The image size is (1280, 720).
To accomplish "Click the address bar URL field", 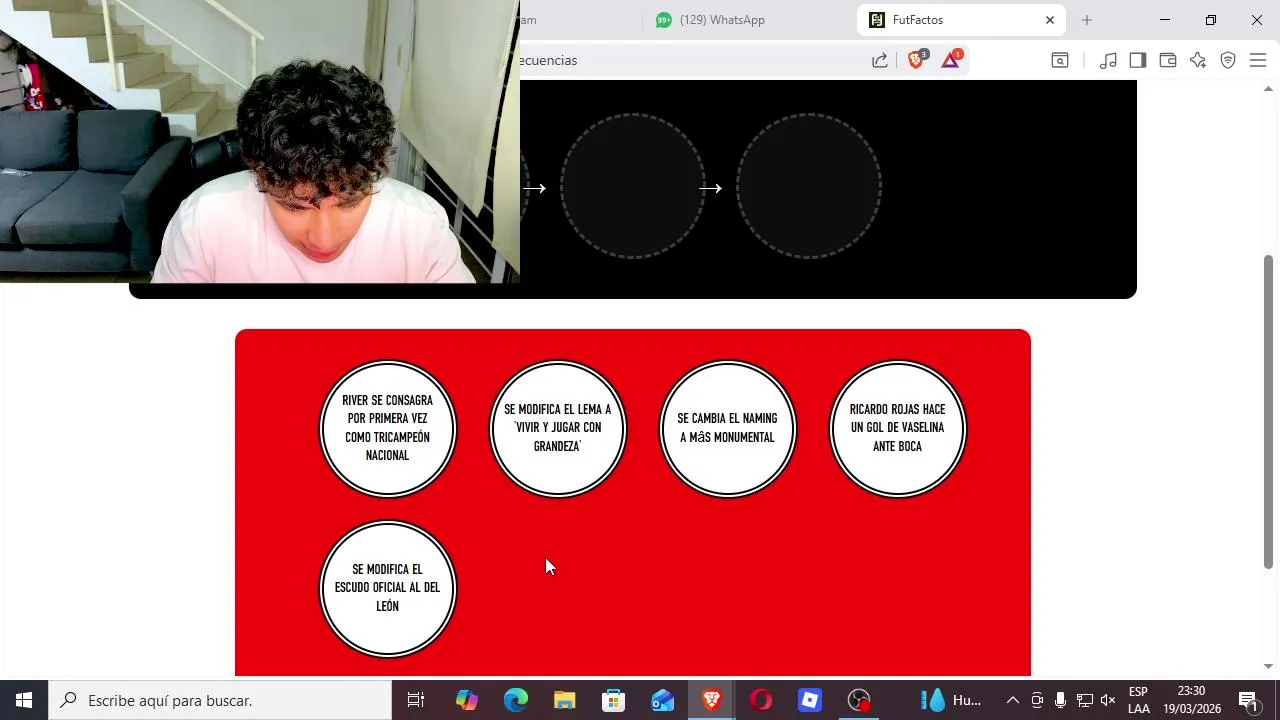I will 690,60.
